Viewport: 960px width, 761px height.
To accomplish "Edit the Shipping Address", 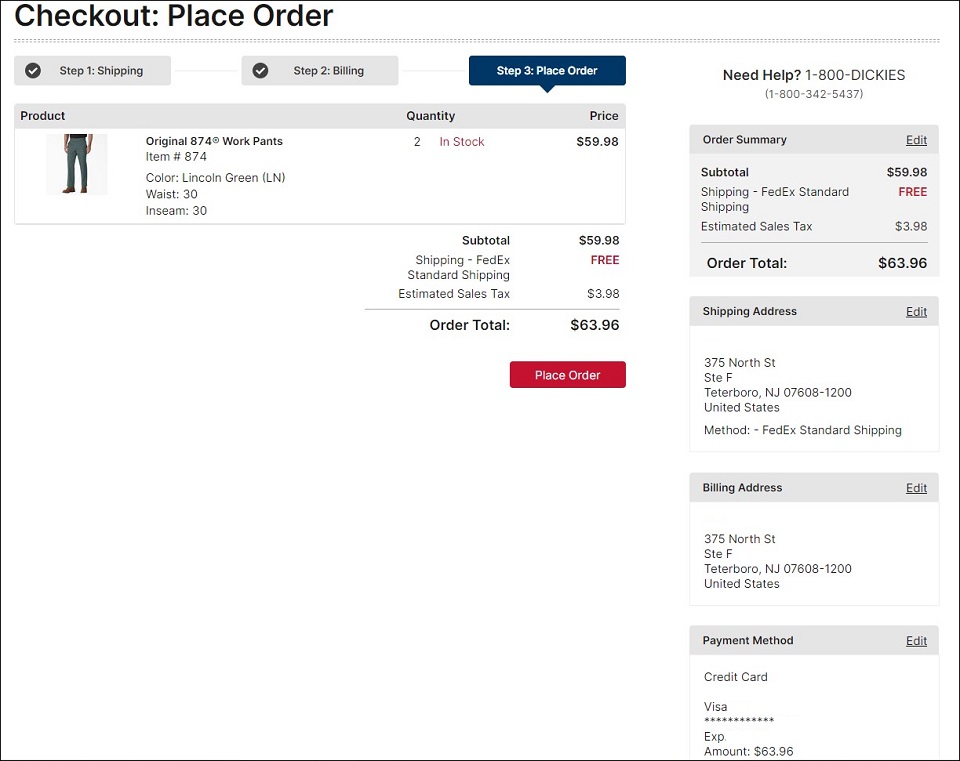I will [916, 311].
